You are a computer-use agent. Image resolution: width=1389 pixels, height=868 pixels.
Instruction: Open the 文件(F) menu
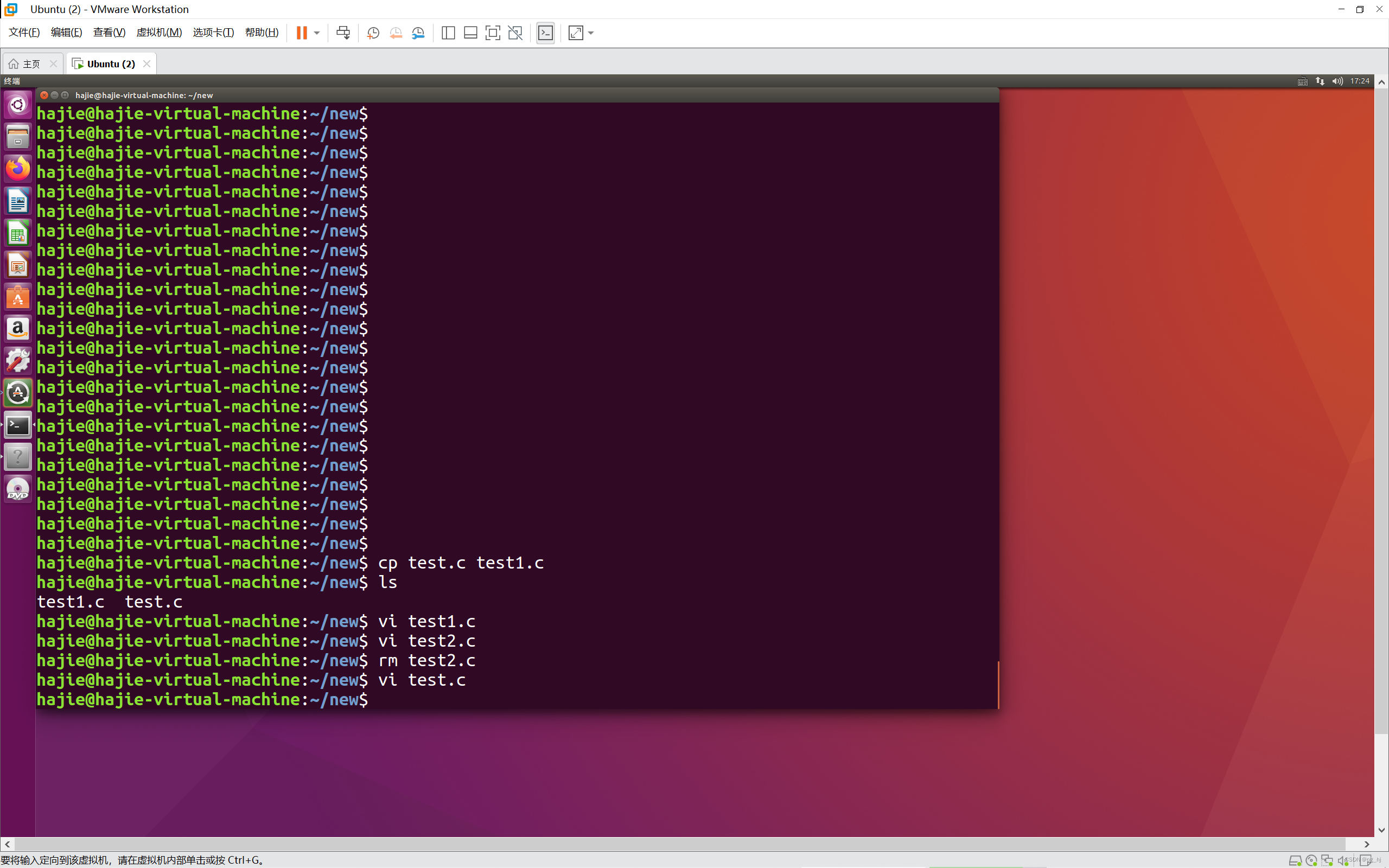click(x=24, y=32)
